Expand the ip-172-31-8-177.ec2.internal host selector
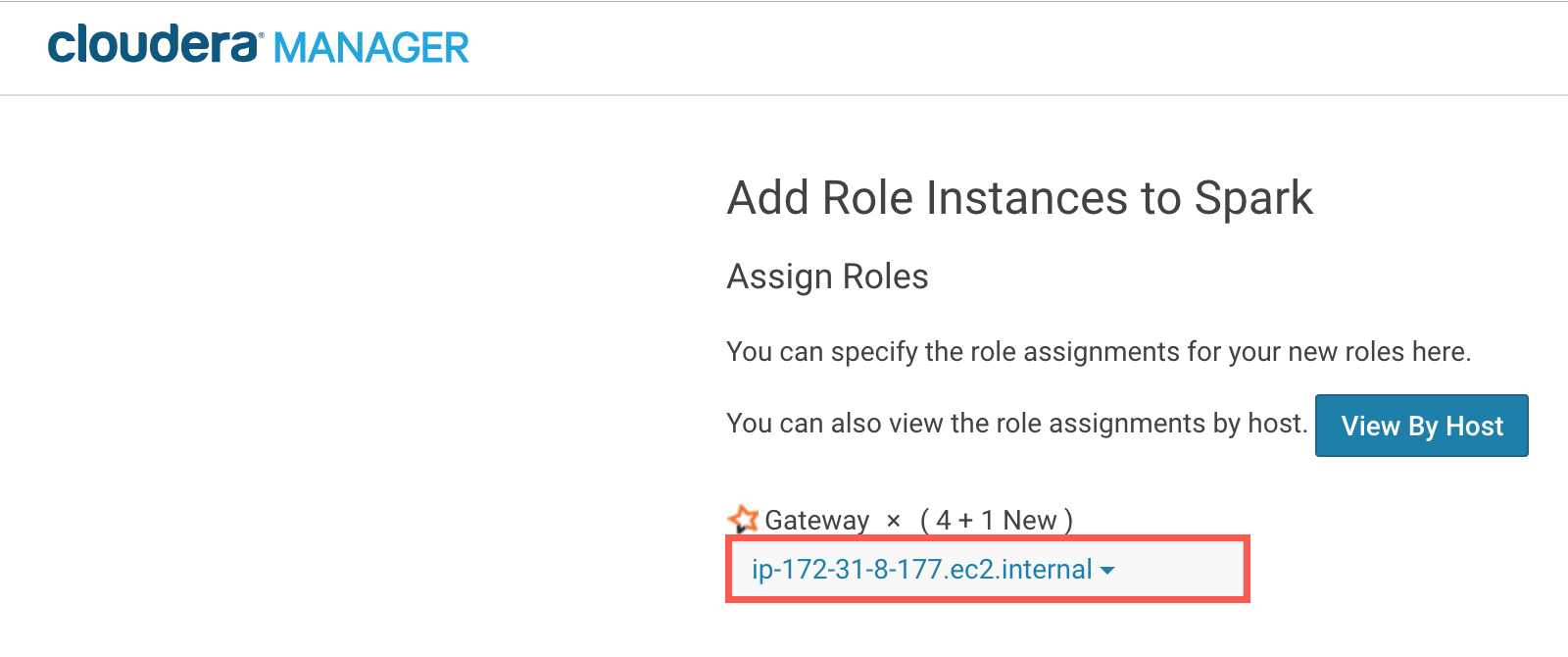This screenshot has height=657, width=1568. point(988,569)
